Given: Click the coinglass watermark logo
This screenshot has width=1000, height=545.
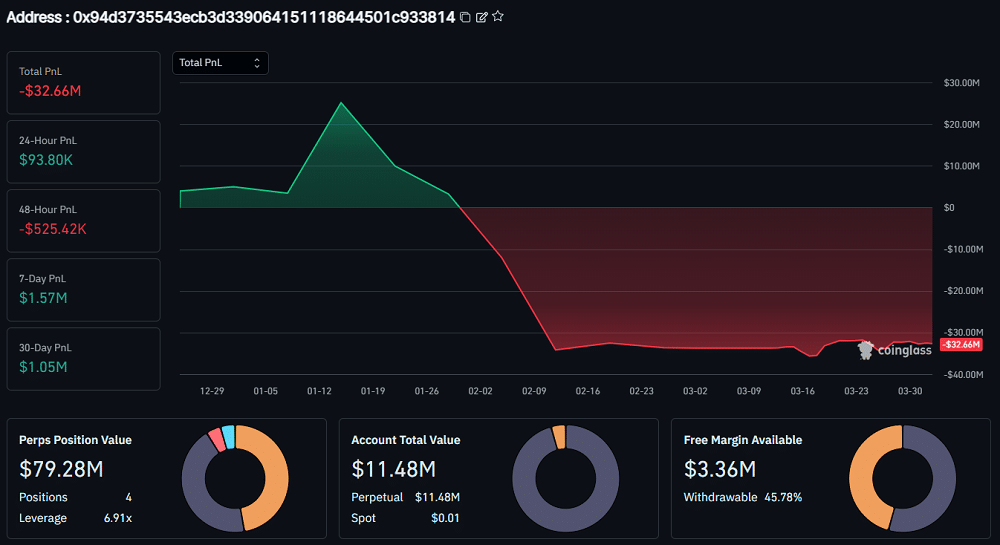Looking at the screenshot, I should pyautogui.click(x=894, y=350).
